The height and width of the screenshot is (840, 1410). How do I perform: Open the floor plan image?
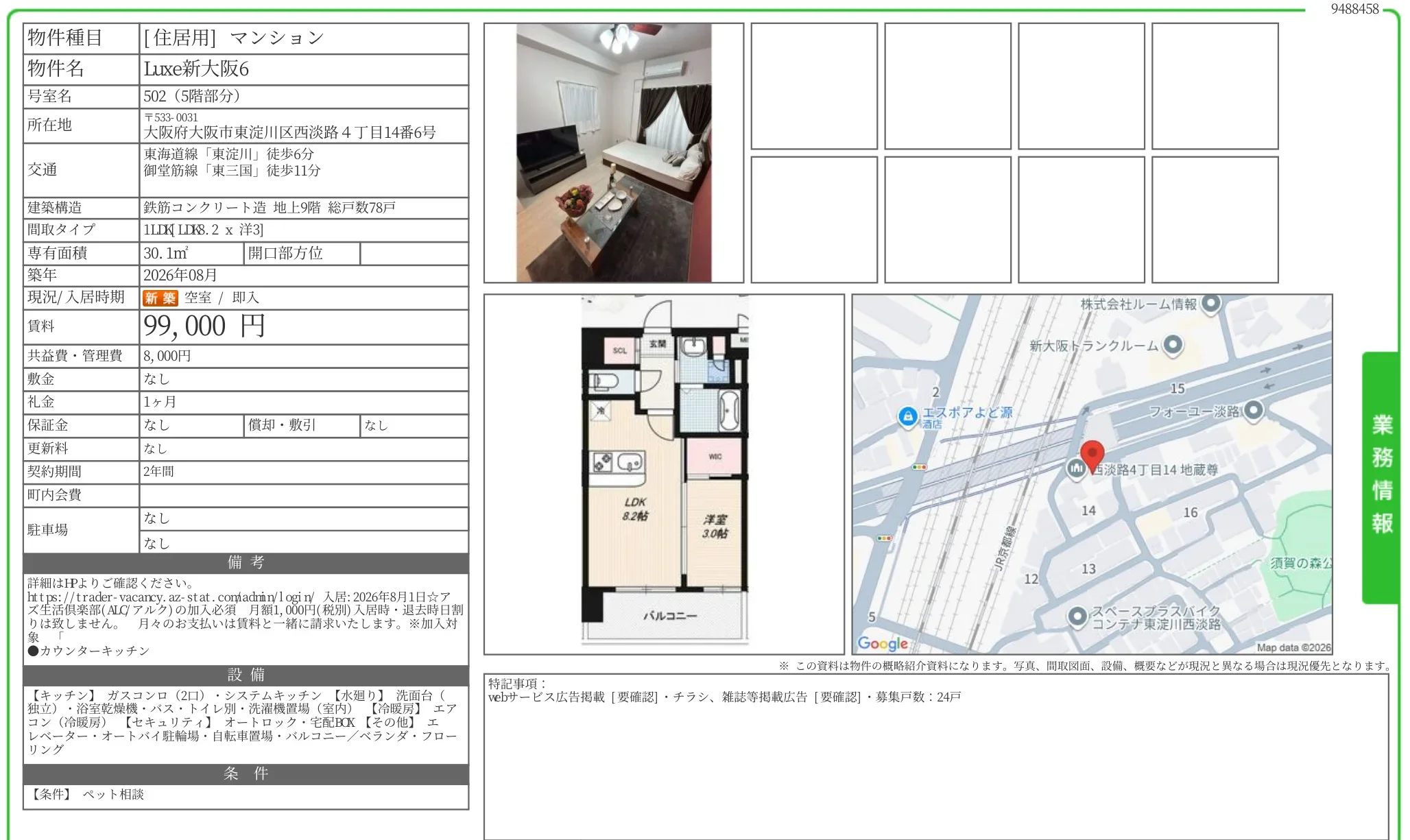click(665, 474)
